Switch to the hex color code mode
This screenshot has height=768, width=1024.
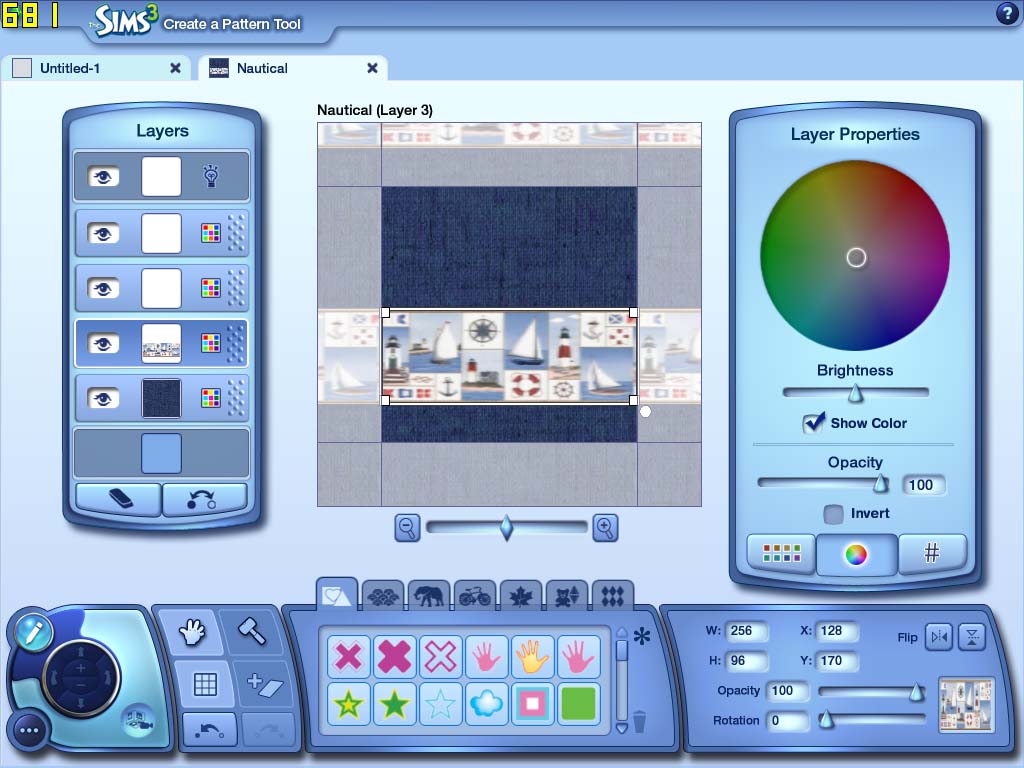point(931,553)
